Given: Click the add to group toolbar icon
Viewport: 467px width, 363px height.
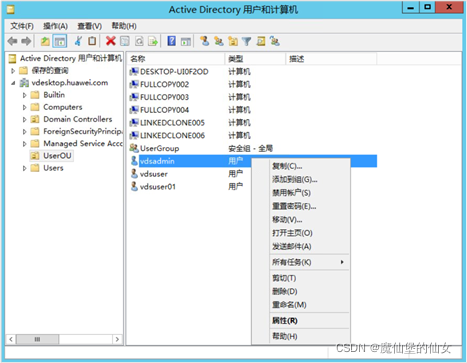Looking at the screenshot, I should click(275, 41).
